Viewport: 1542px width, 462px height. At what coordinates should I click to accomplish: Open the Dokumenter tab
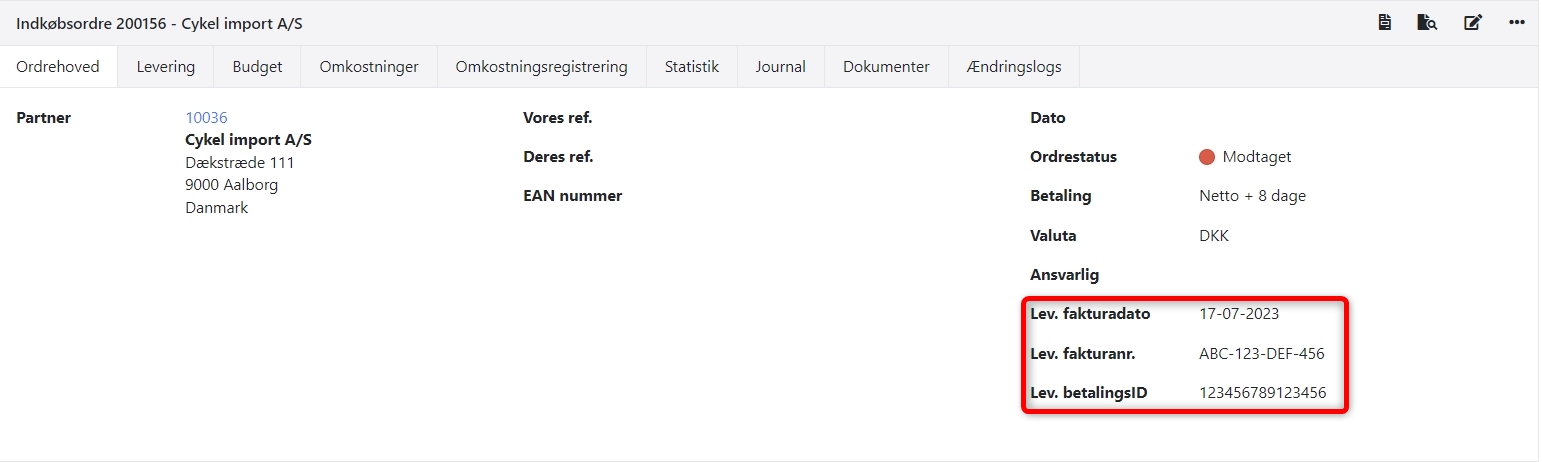pyautogui.click(x=886, y=67)
